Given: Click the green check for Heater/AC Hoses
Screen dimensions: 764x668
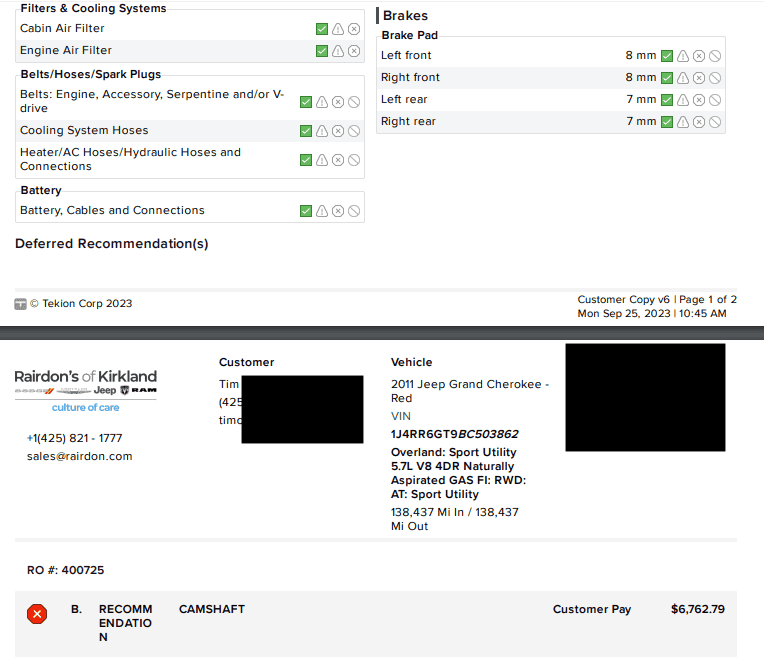Looking at the screenshot, I should 306,160.
